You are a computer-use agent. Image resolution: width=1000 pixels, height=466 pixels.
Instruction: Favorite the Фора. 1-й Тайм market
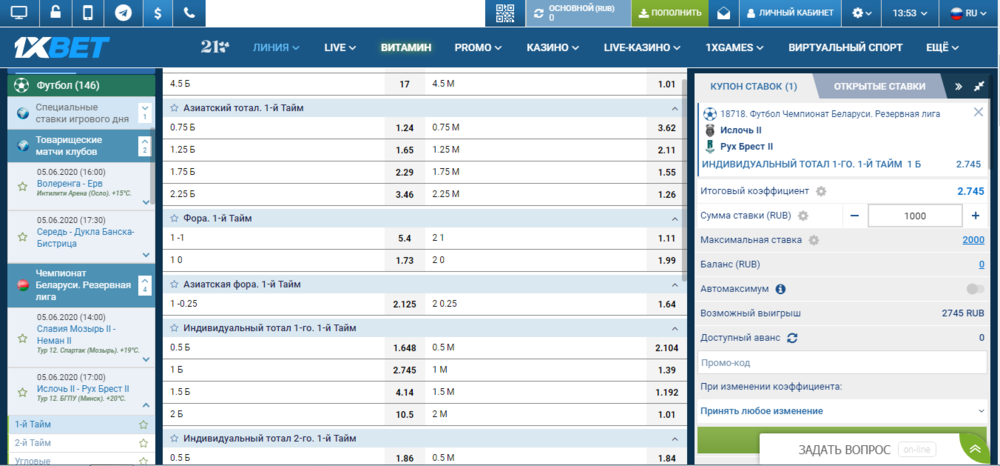click(174, 218)
